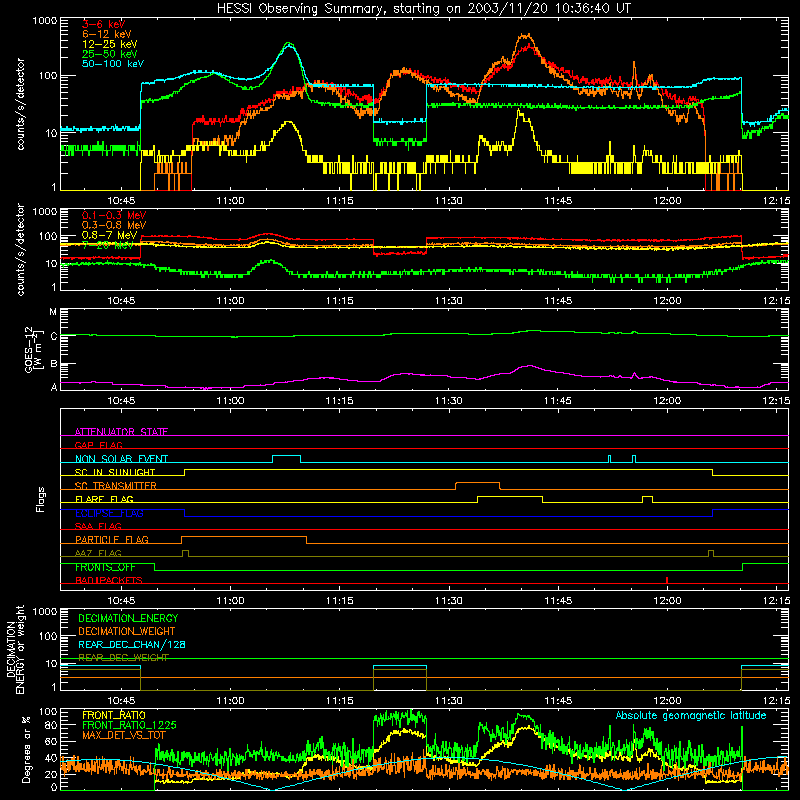Screen dimensions: 800x800
Task: Select the 3-6 keV legend label
Action: coord(103,24)
